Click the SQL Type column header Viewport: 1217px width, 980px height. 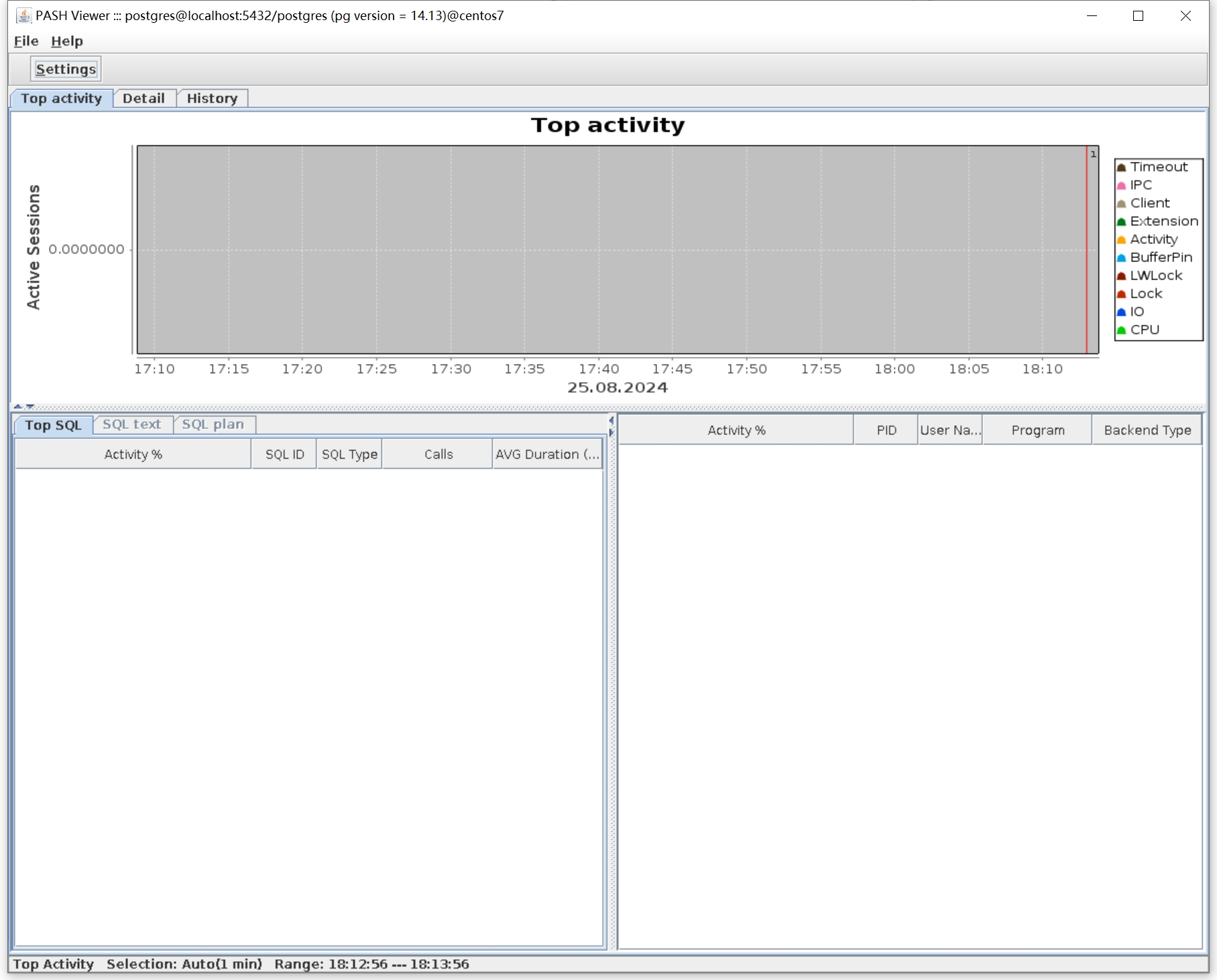click(x=349, y=454)
